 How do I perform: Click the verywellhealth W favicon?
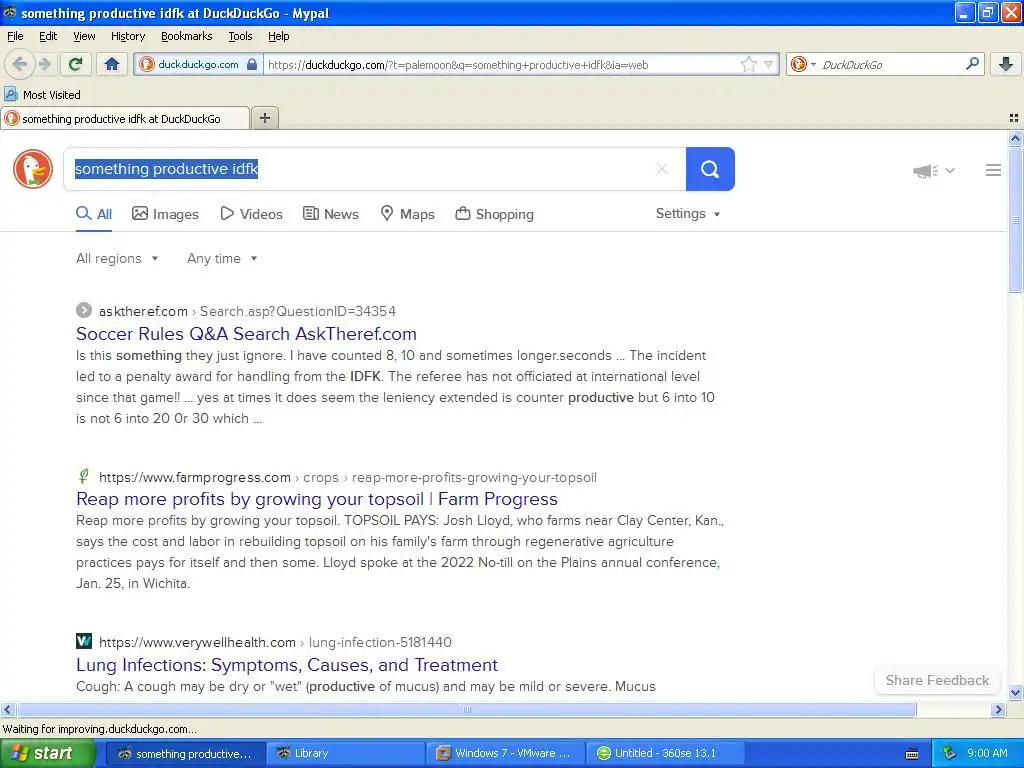(x=84, y=641)
